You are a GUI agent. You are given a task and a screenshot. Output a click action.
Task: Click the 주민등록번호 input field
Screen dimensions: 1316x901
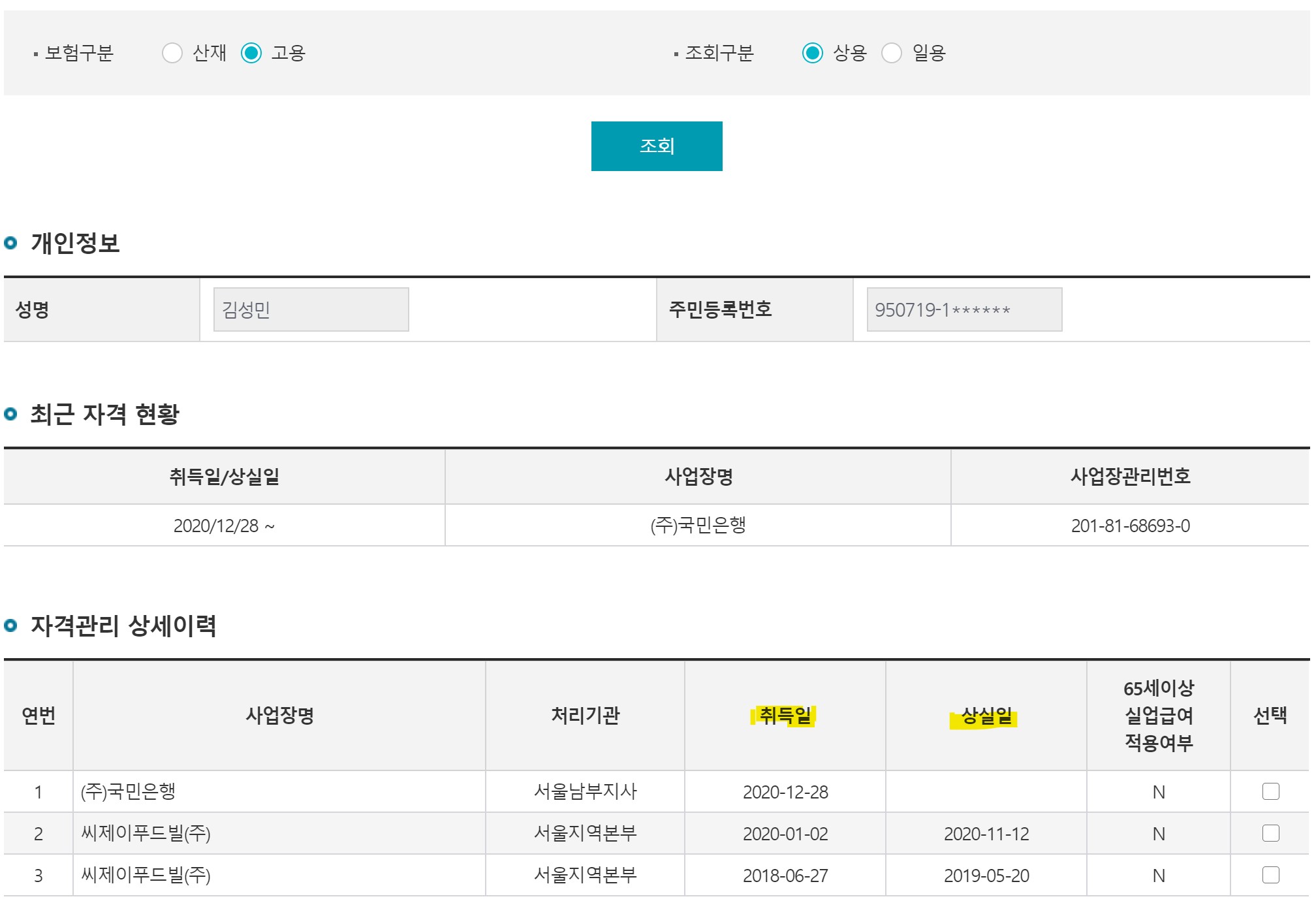pos(963,309)
